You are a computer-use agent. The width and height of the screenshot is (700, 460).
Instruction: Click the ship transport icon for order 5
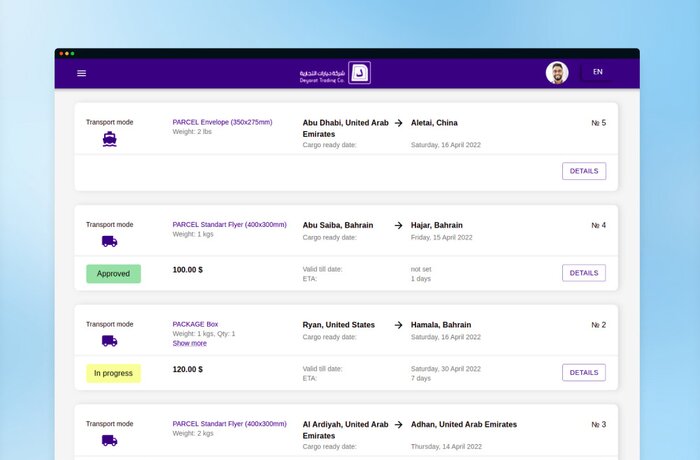[x=109, y=140]
